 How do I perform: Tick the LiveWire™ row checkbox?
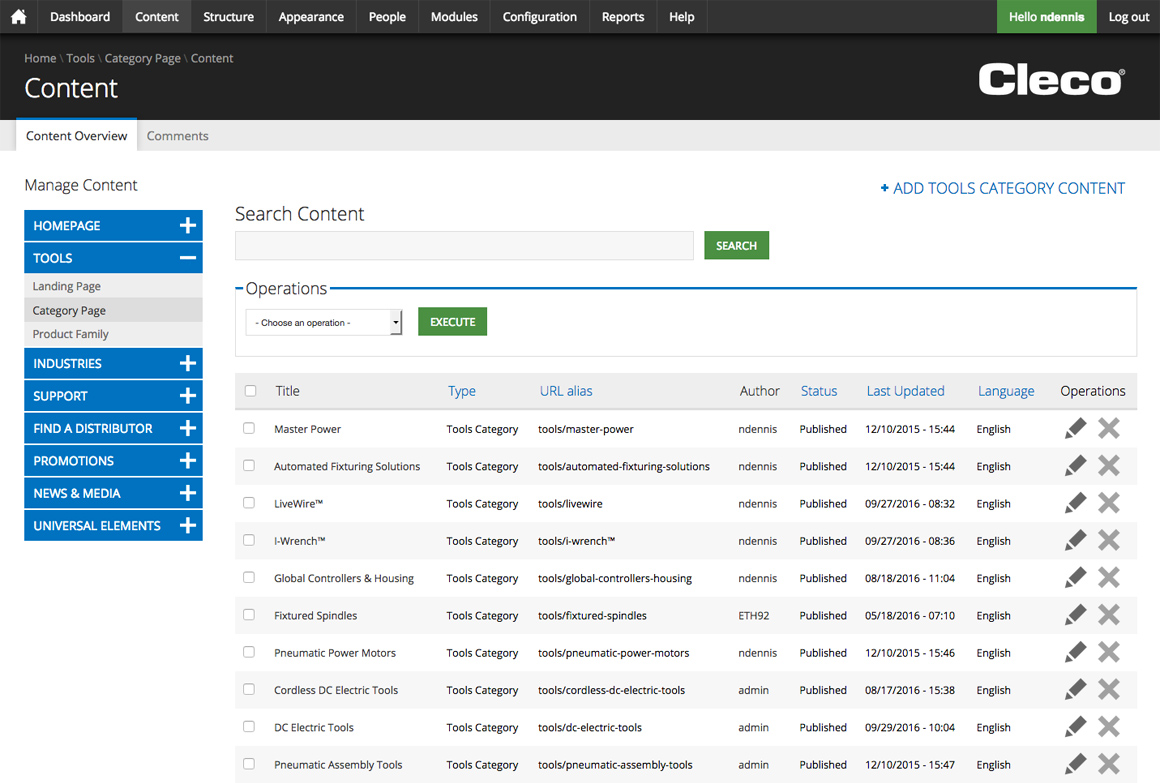[x=249, y=503]
